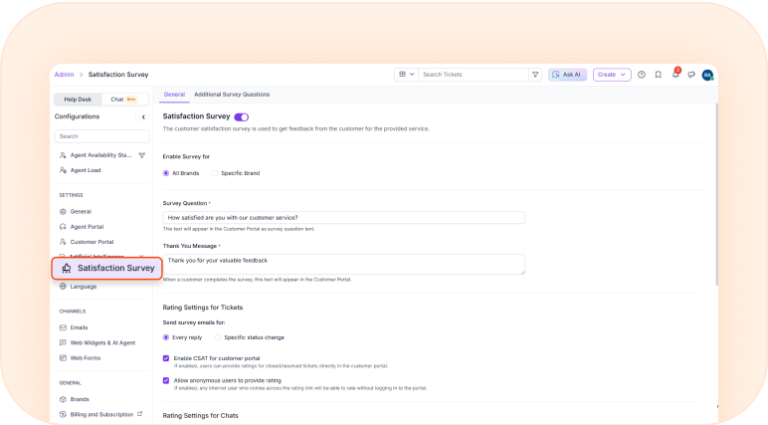Viewport: 768px width, 425px height.
Task: Click the Thank You Message text area
Action: pyautogui.click(x=343, y=264)
